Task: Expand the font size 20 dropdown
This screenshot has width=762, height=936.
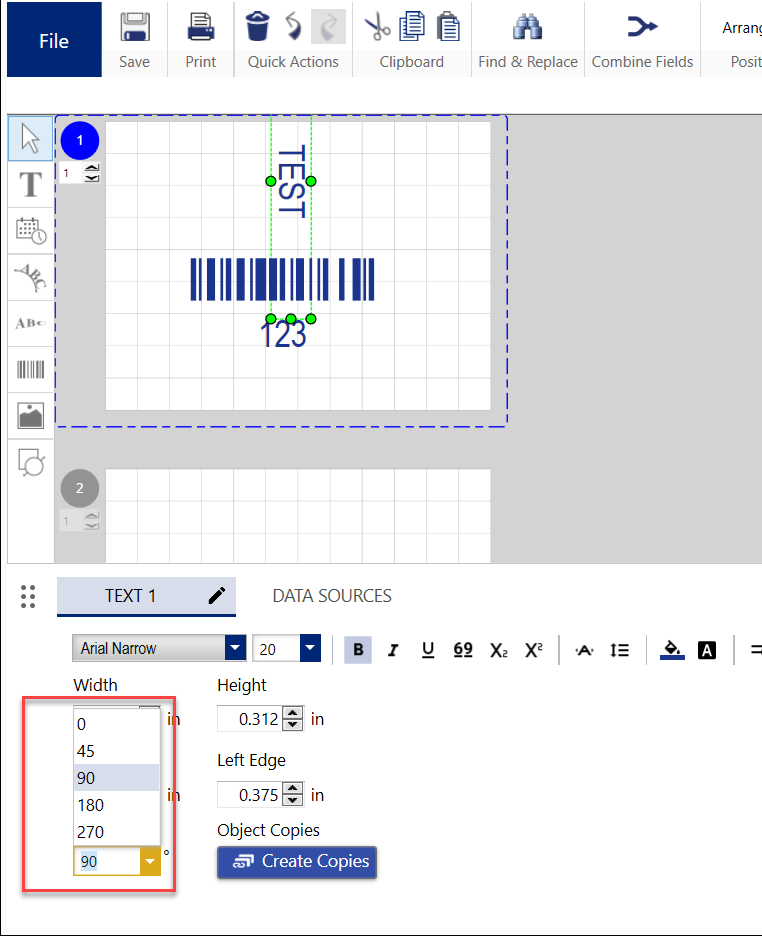Action: coord(309,648)
